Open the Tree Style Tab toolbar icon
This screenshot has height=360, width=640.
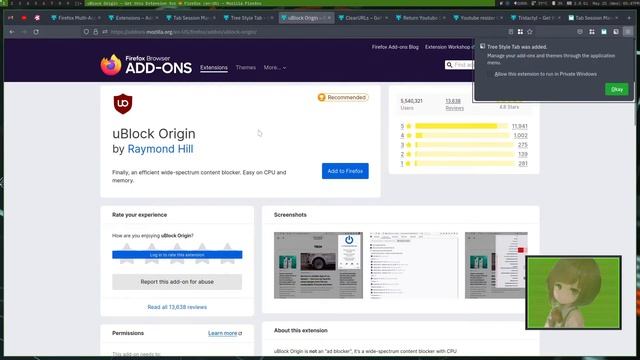click(616, 32)
